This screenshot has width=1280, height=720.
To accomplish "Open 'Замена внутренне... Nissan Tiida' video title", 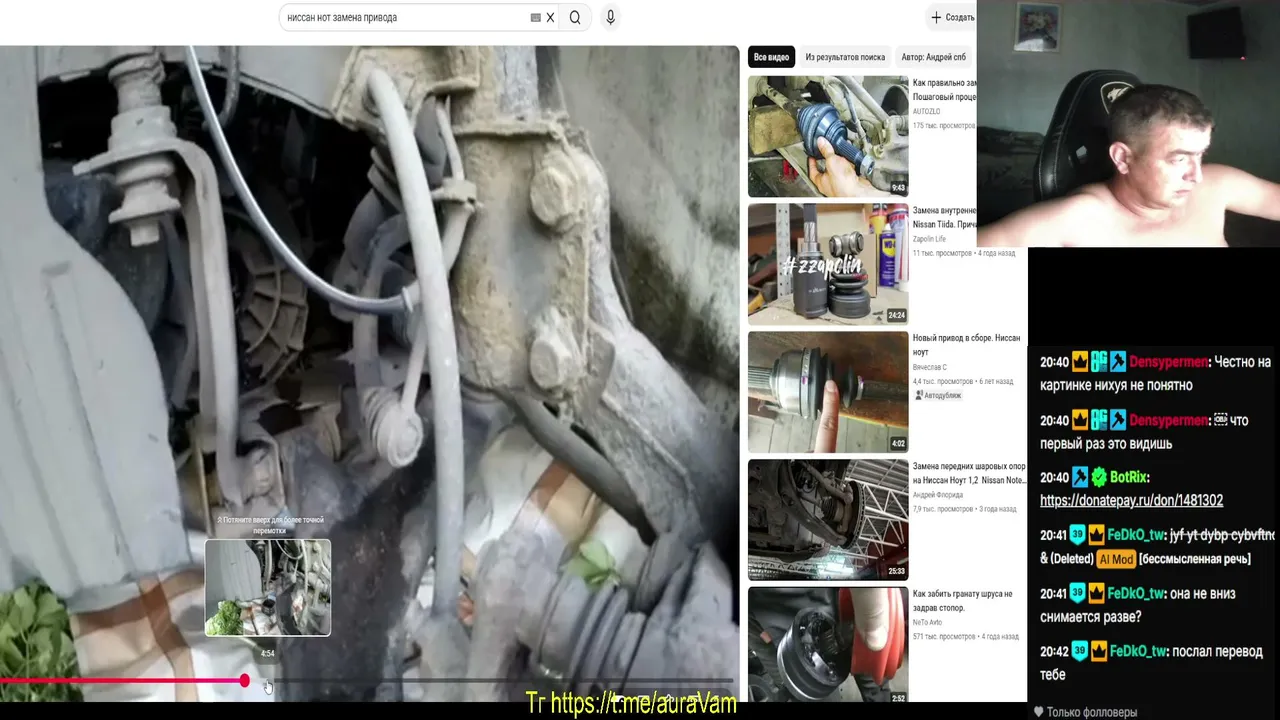I will pos(944,218).
